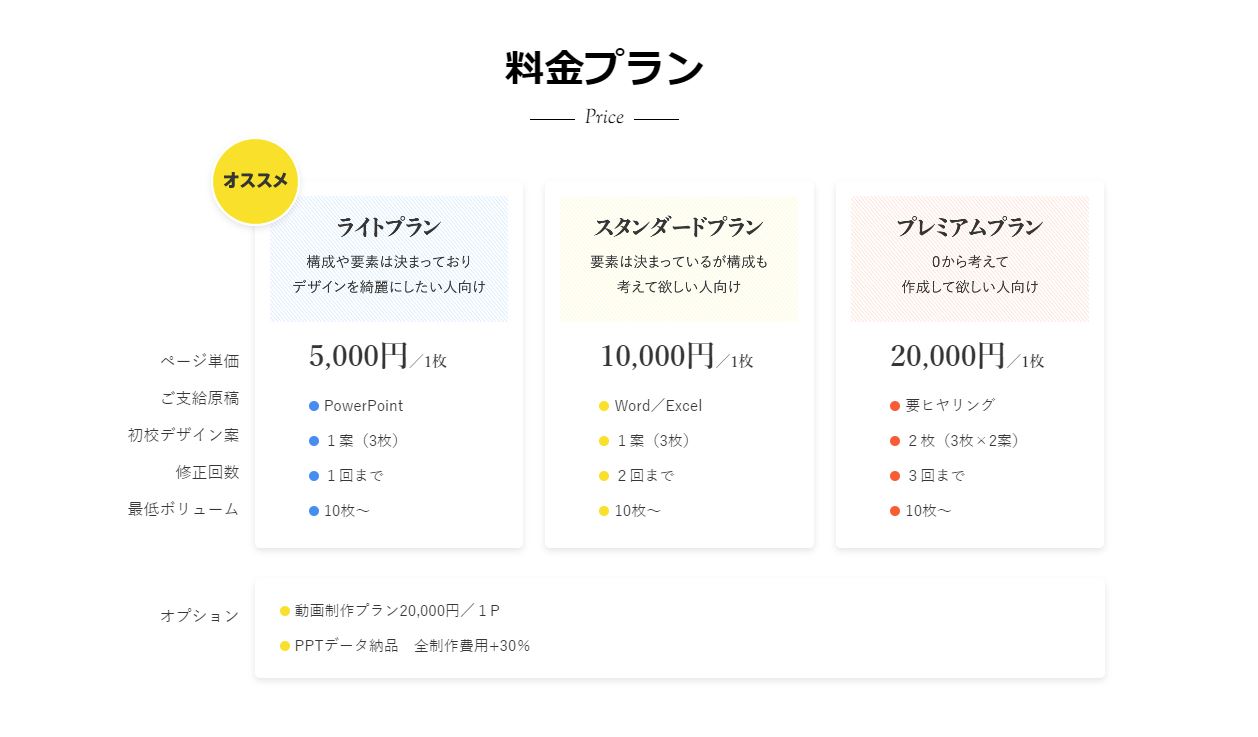Click the ページ単価 row label
Viewport: 1258px width, 737px height.
(x=200, y=361)
